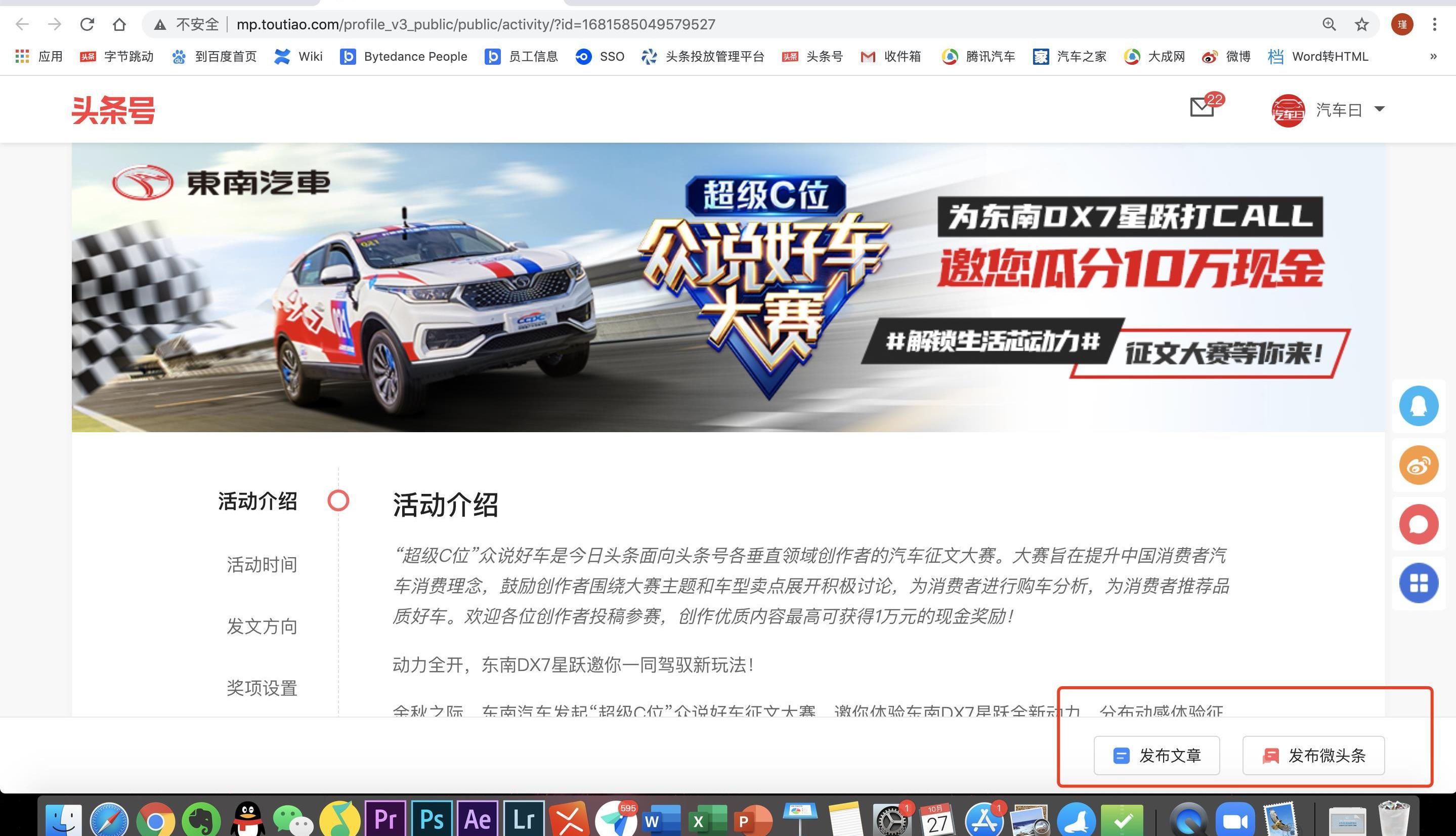Open the 腾讯汽车 bookmark
The height and width of the screenshot is (836, 1456).
tap(978, 56)
